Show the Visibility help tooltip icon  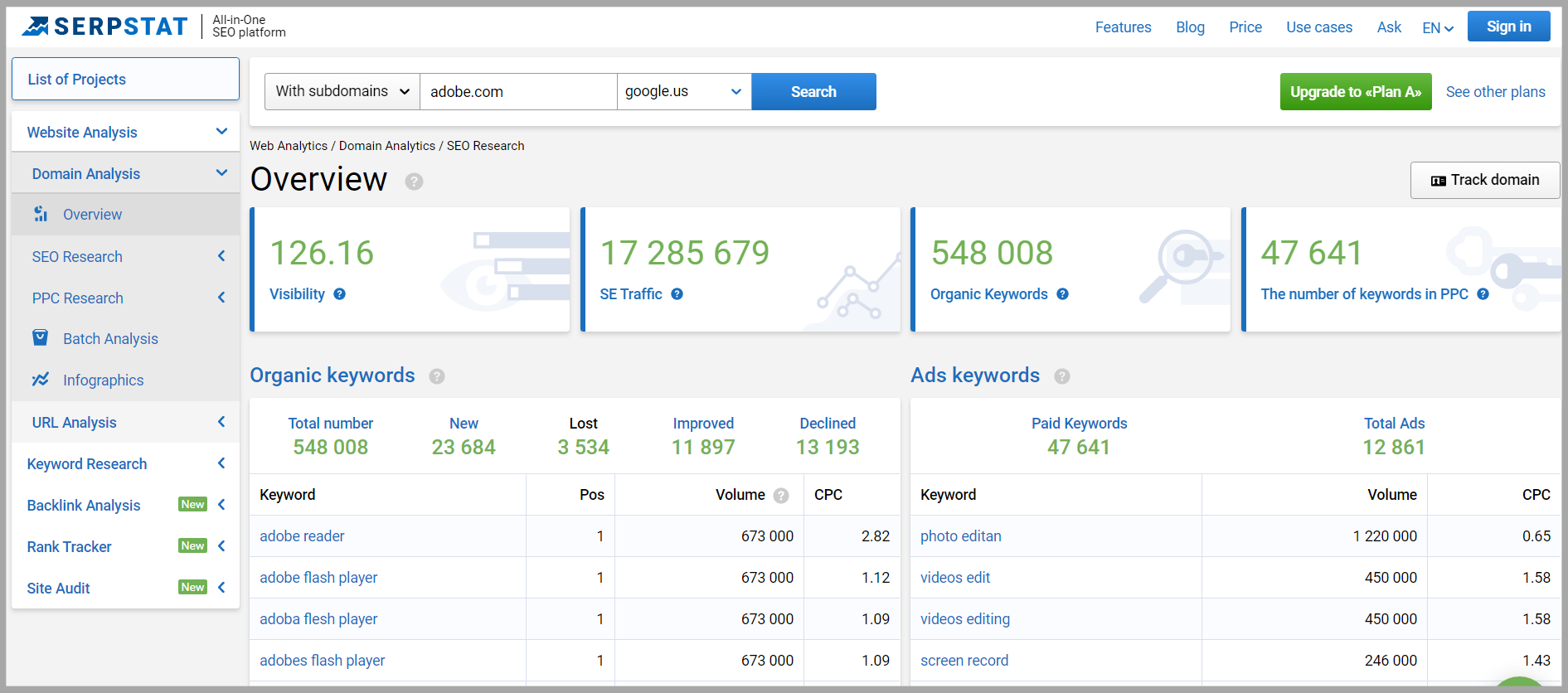point(339,294)
